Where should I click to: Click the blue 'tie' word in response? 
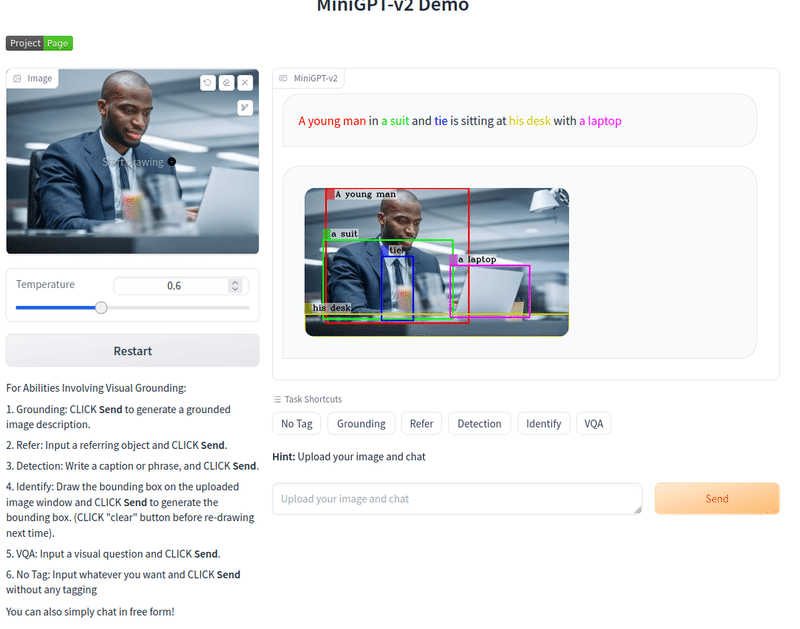click(x=441, y=121)
